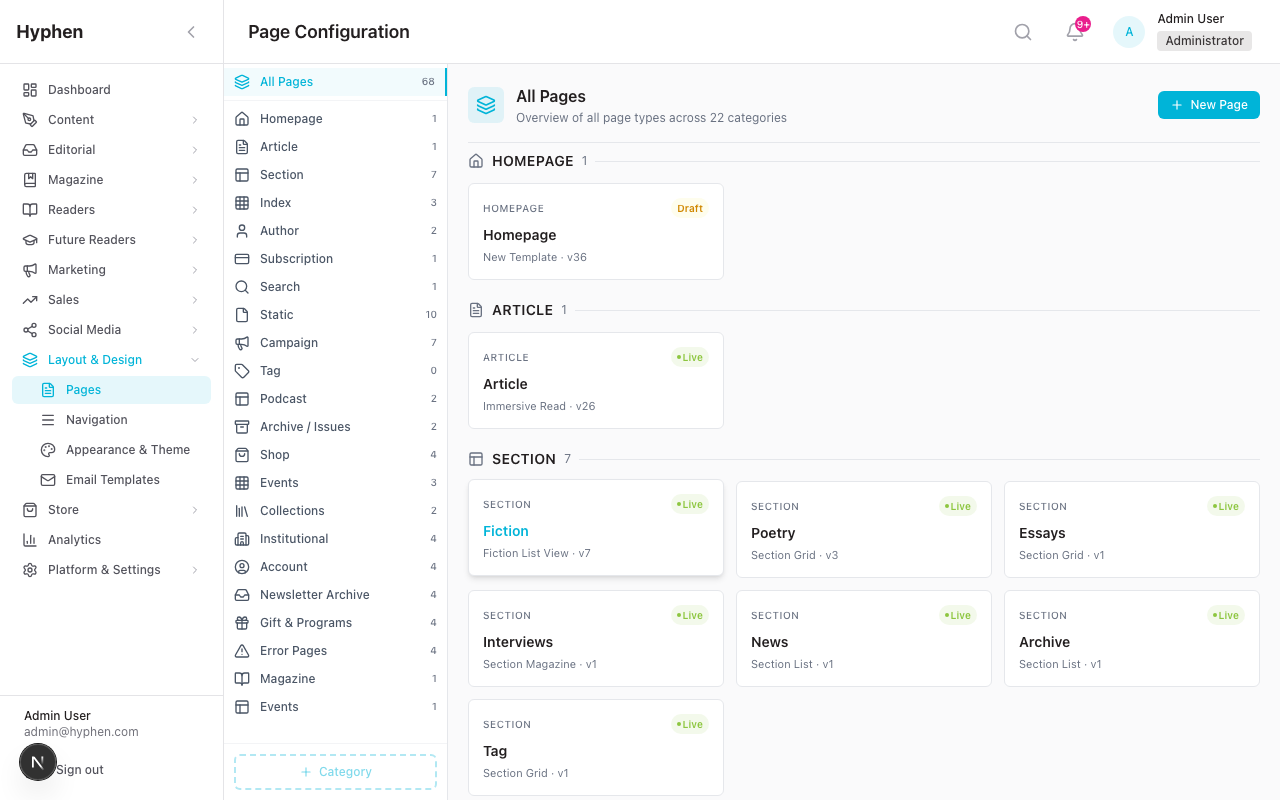
Task: Open the search icon in the top bar
Action: (1022, 31)
